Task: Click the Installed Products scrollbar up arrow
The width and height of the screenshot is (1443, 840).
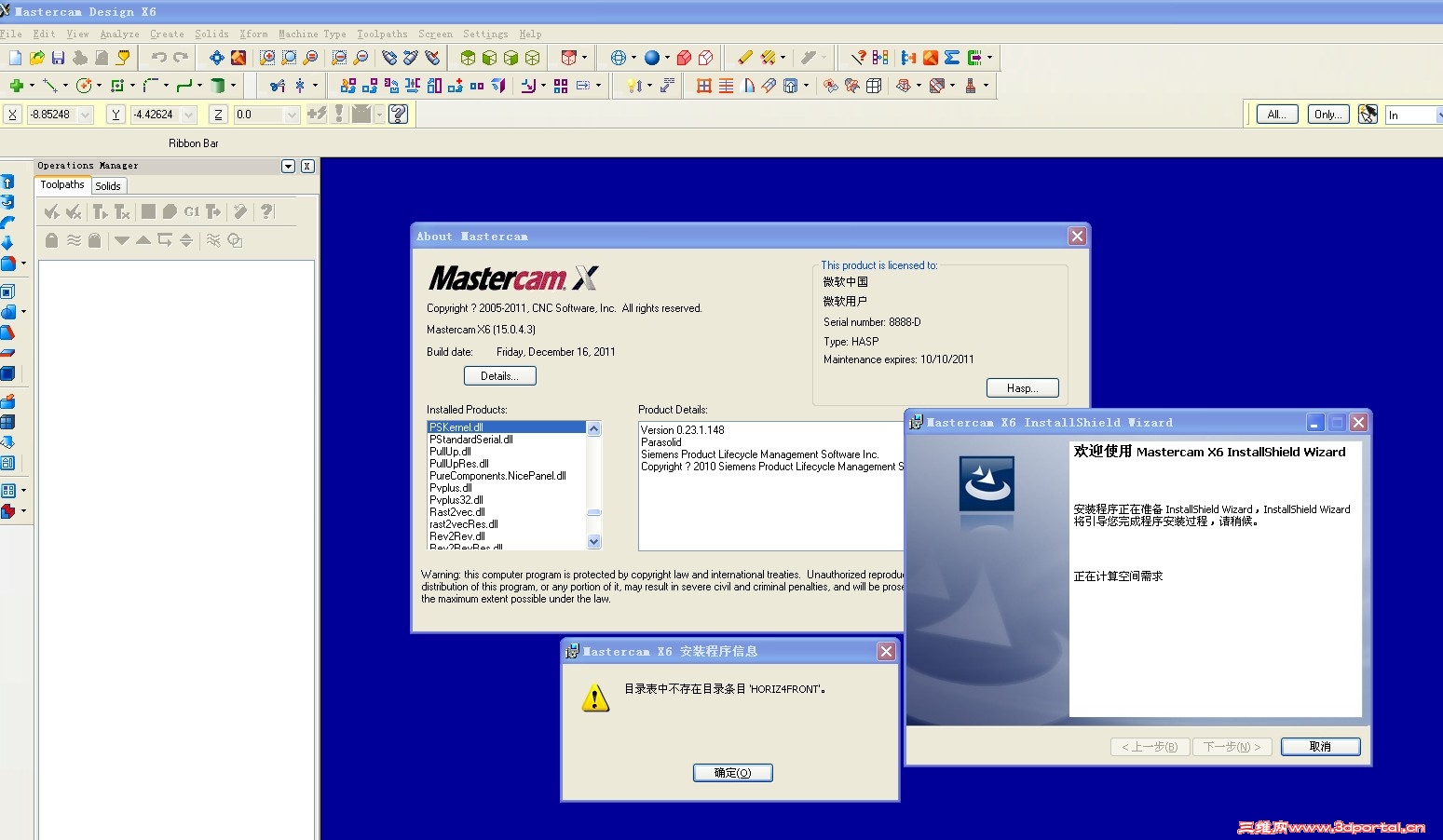Action: 594,428
